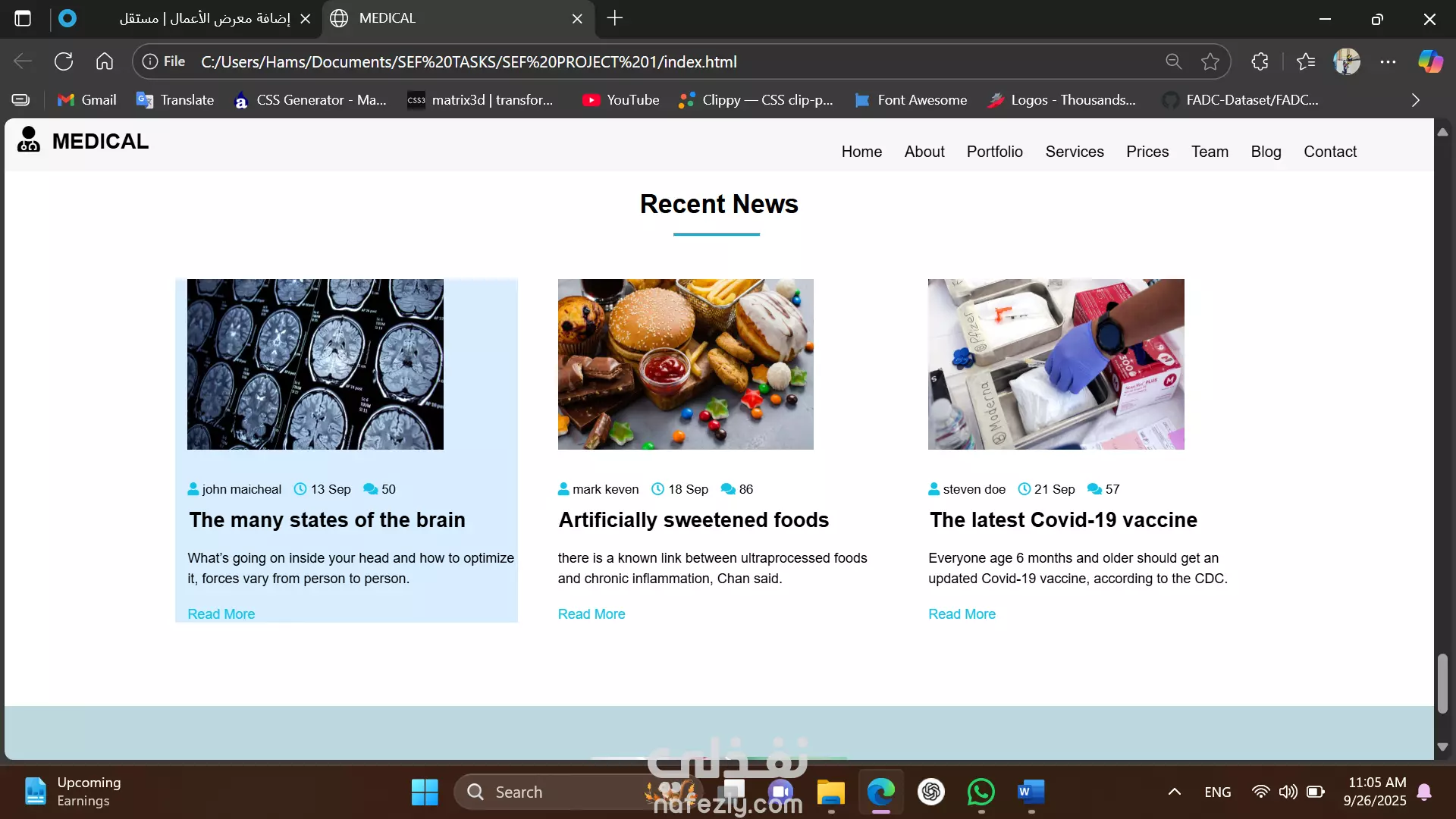Switch to the Arabic Mostaql tab
This screenshot has width=1456, height=819.
205,18
